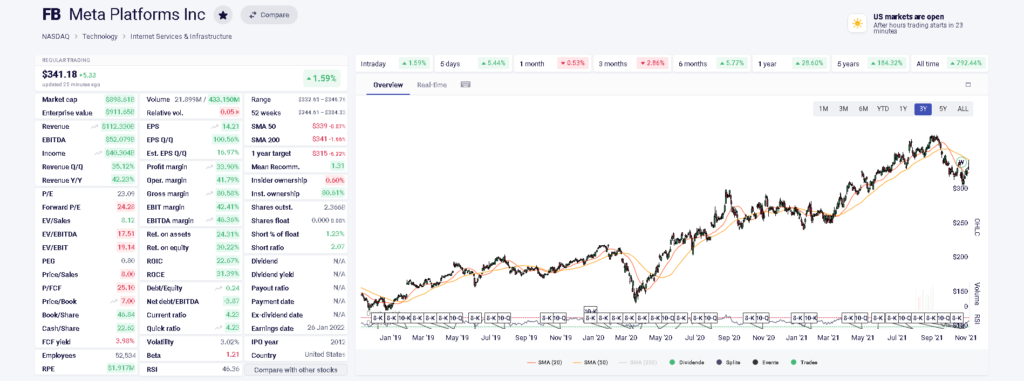
Task: Open the Overview tab
Action: pyautogui.click(x=388, y=85)
